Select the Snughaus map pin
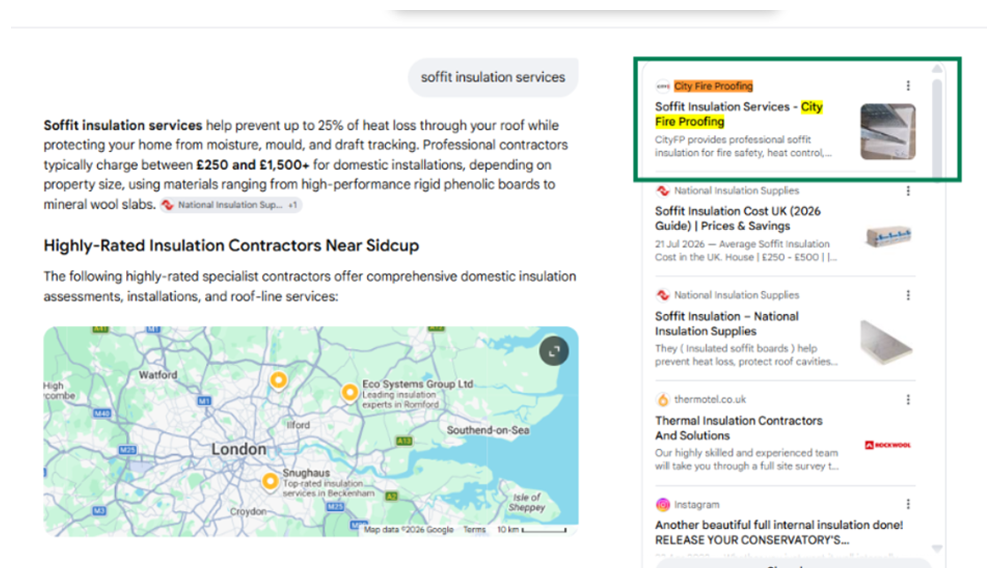 tap(270, 481)
